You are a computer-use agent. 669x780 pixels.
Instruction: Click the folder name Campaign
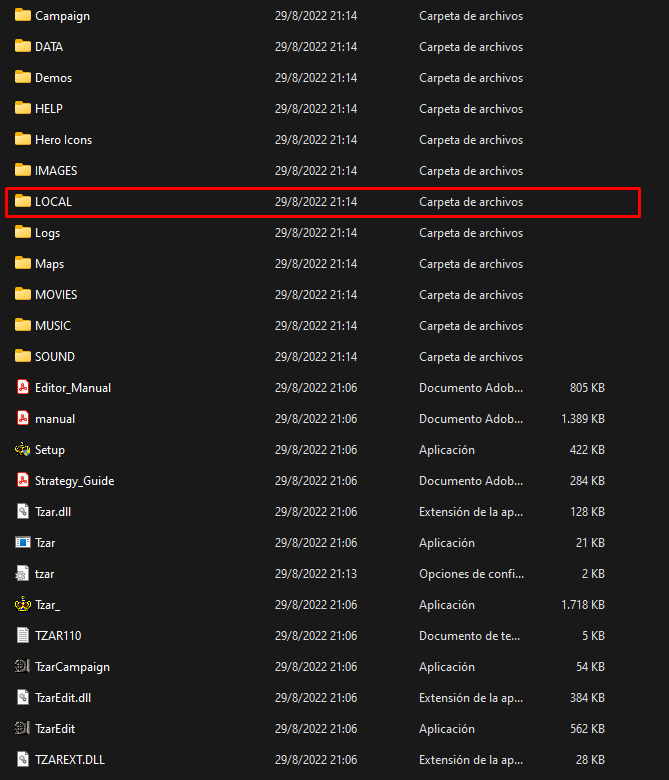pos(63,16)
